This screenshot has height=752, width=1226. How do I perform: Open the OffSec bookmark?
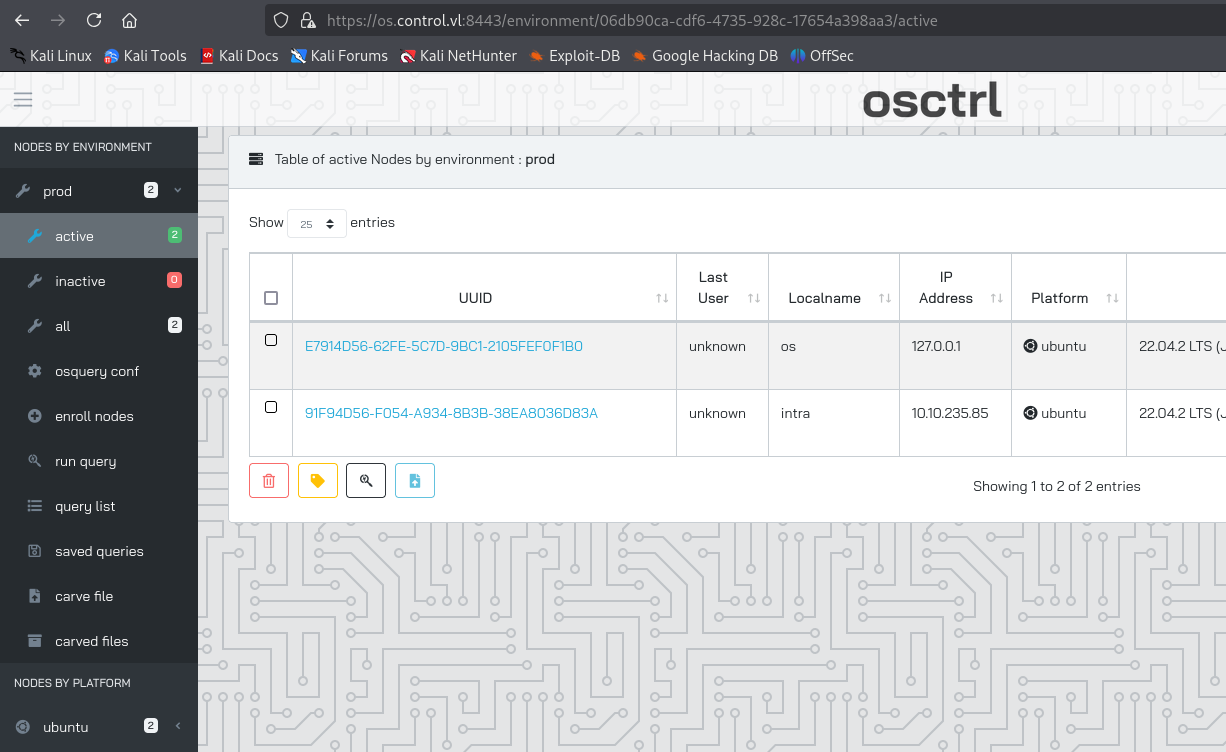click(x=822, y=56)
